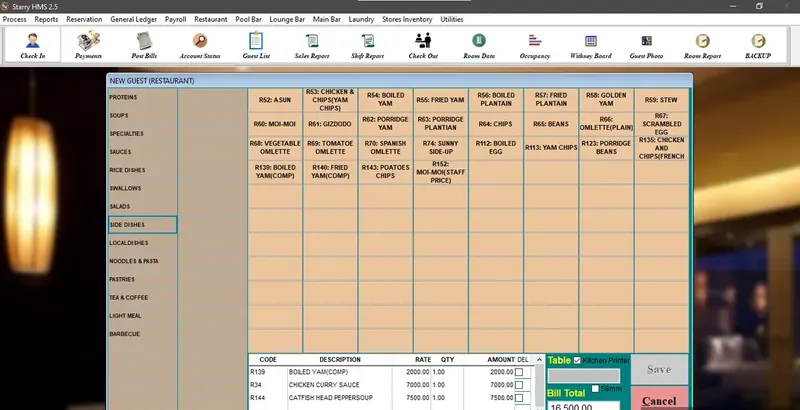Viewport: 800px width, 410px height.
Task: Tick the DEL checkbox for CATFISH HEAD PEPPERSOUP
Action: tap(519, 398)
